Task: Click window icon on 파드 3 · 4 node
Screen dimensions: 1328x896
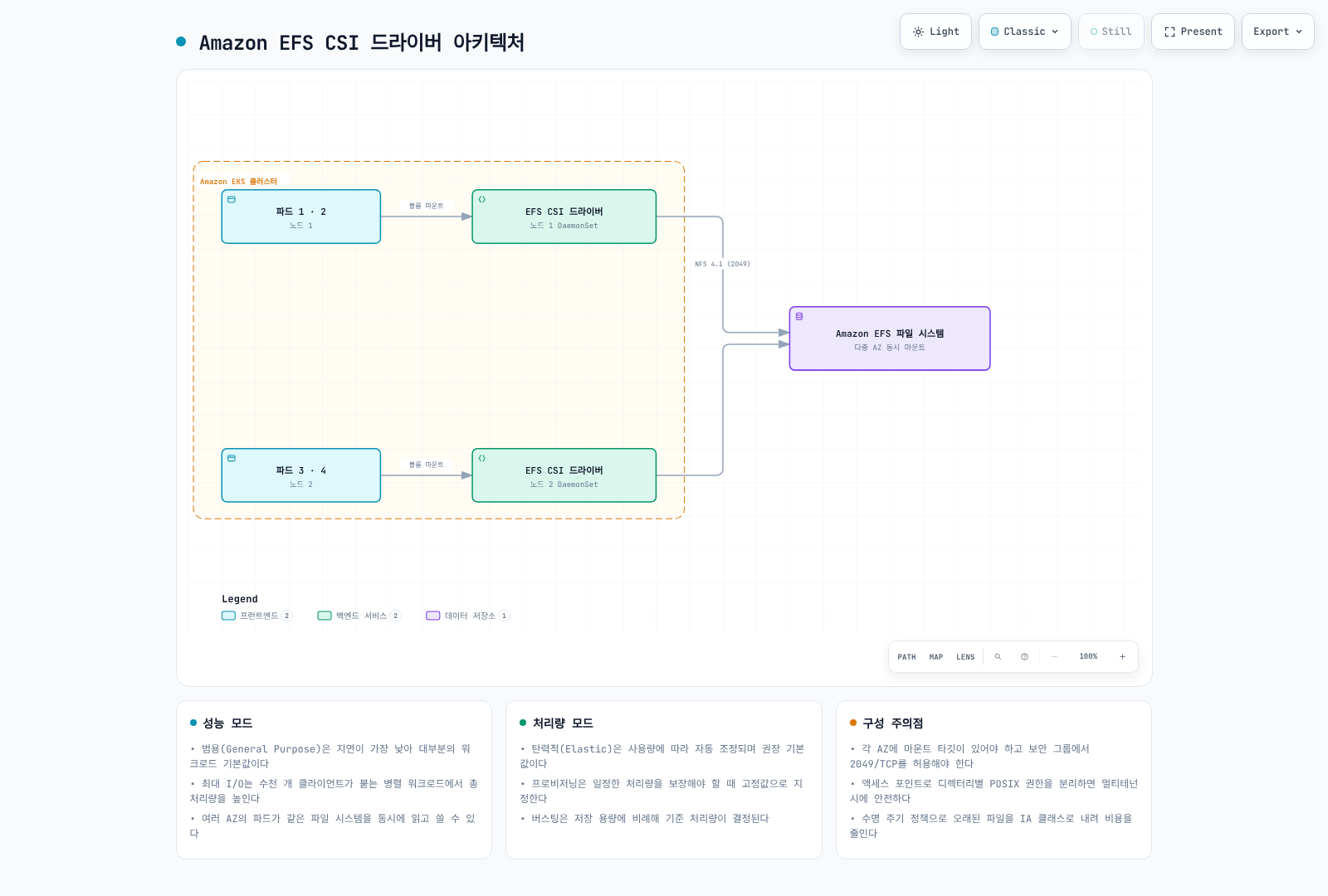Action: point(232,458)
